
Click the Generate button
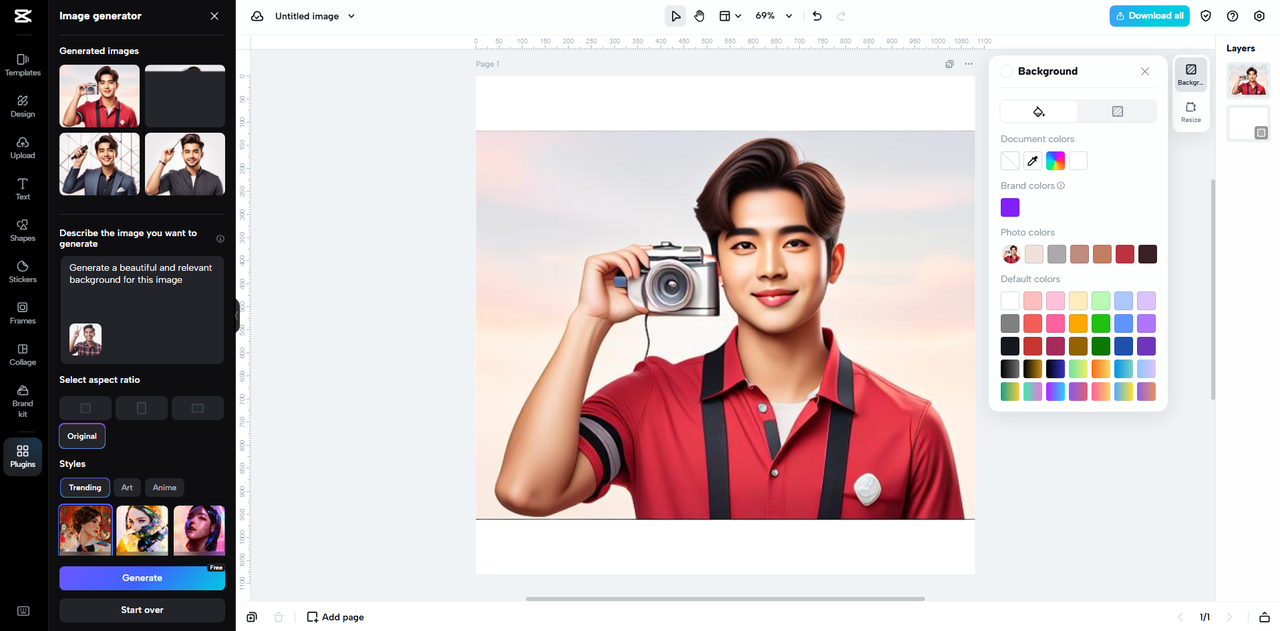142,578
